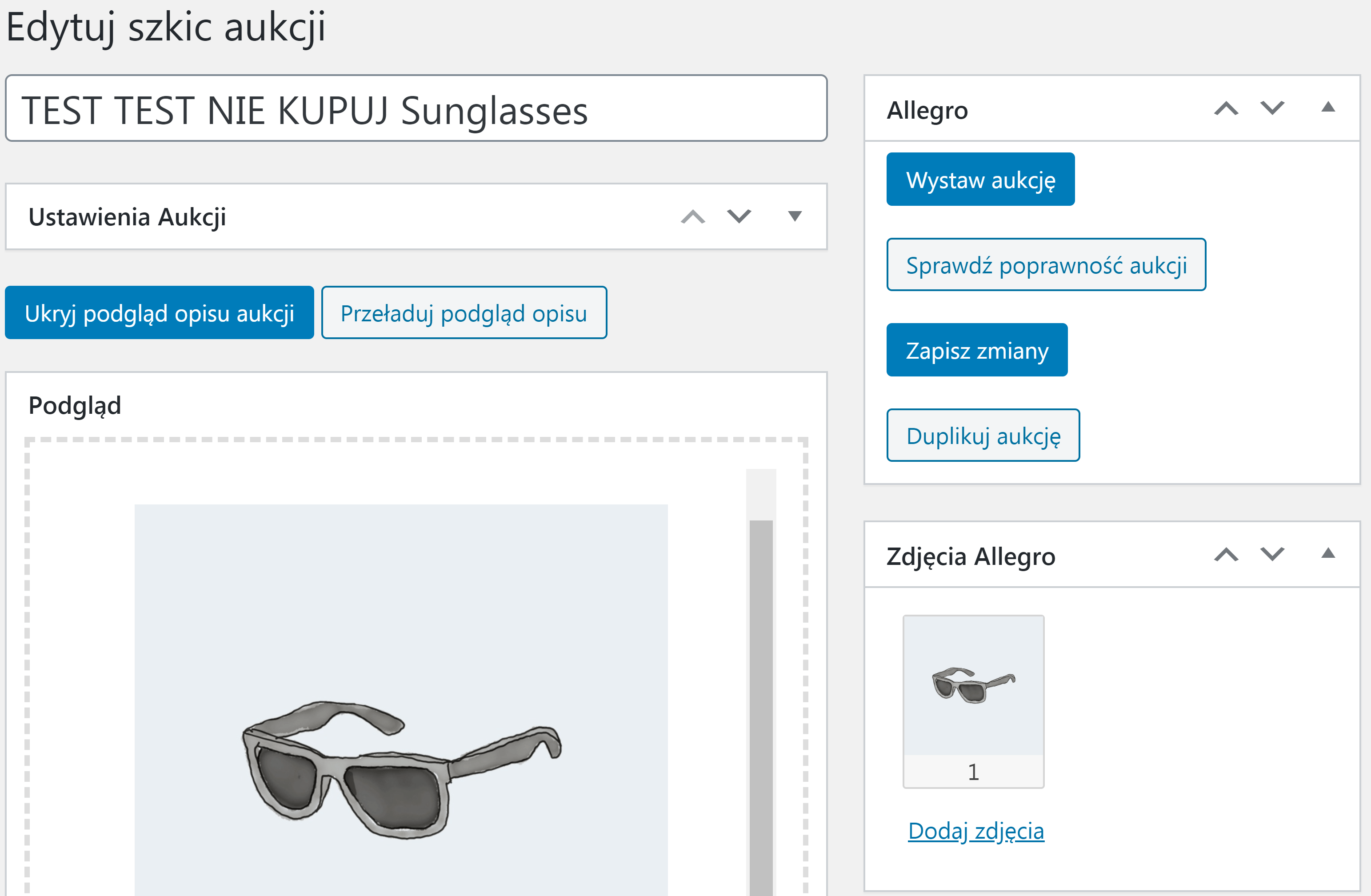Click the large sunglasses preview image
Viewport: 1371px width, 896px height.
pyautogui.click(x=401, y=700)
